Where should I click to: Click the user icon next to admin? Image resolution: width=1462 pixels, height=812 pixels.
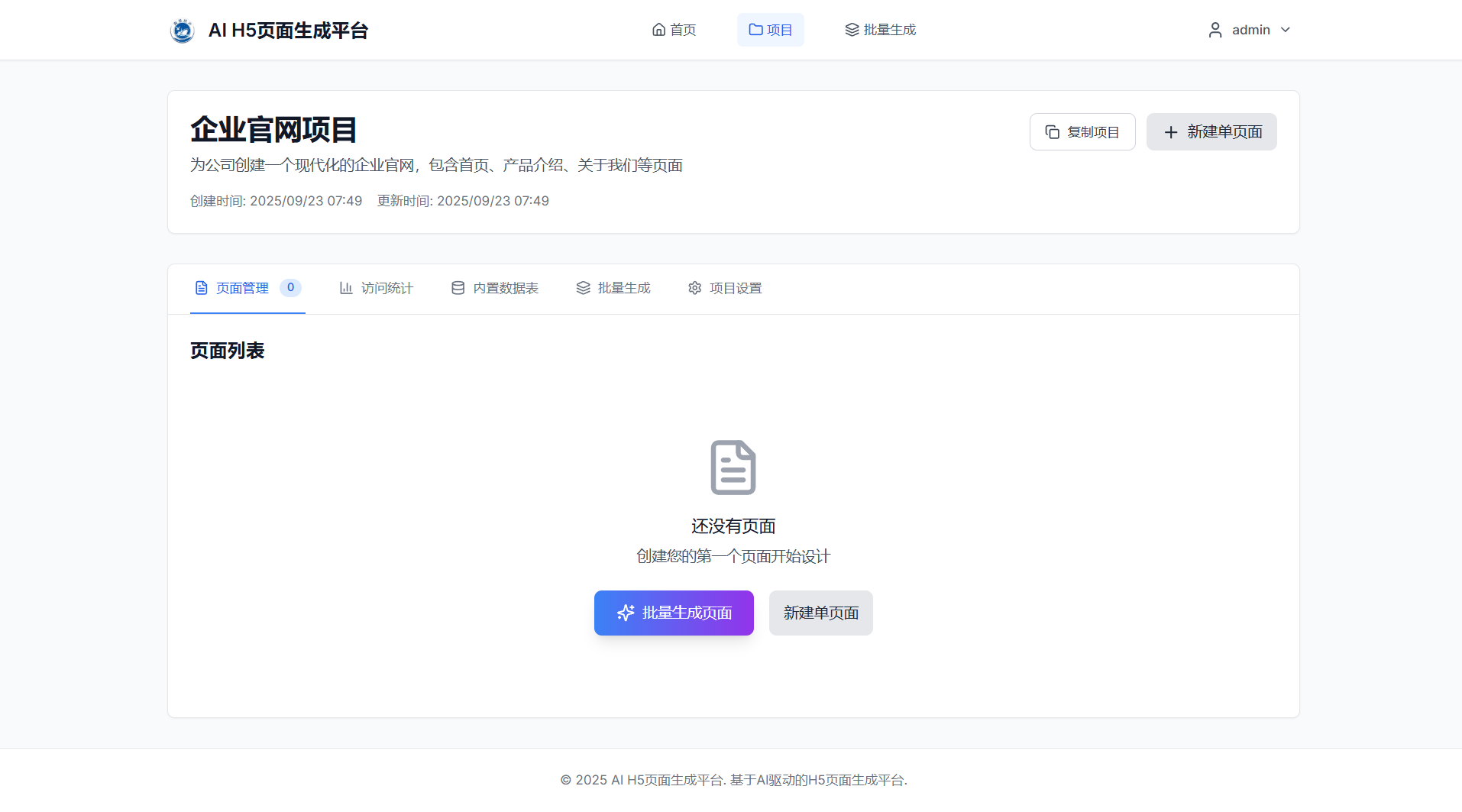coord(1215,30)
